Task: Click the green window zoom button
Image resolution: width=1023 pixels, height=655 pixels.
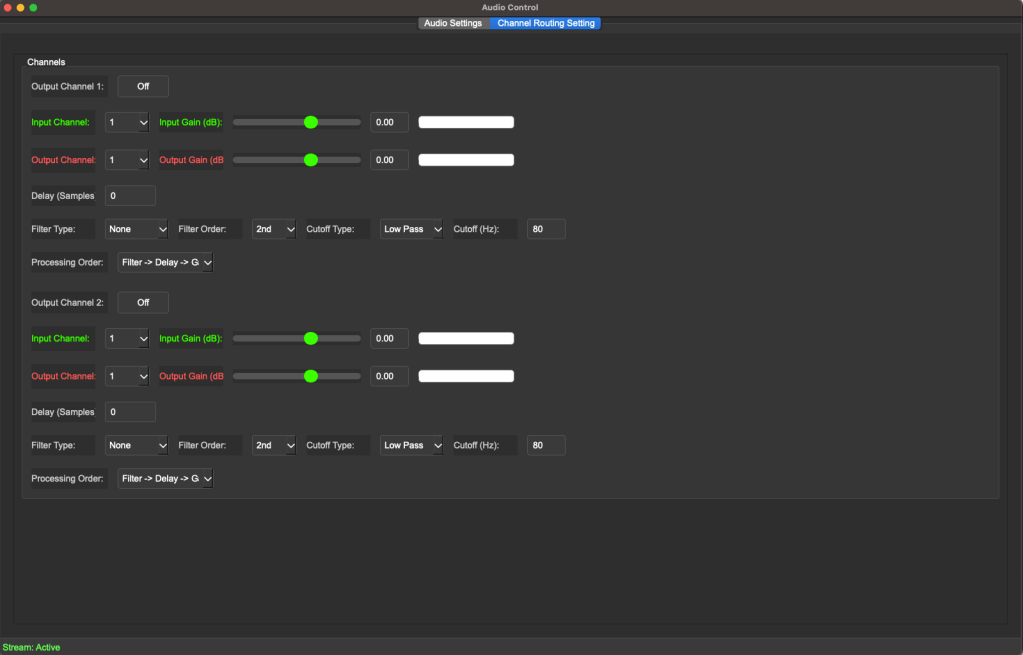Action: pyautogui.click(x=33, y=7)
